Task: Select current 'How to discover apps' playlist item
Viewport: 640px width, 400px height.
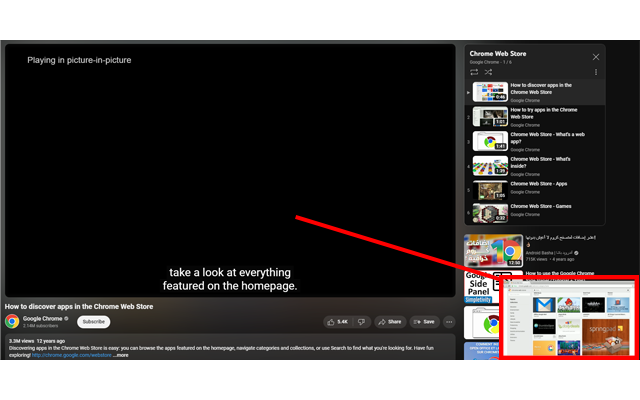Action: tap(535, 92)
